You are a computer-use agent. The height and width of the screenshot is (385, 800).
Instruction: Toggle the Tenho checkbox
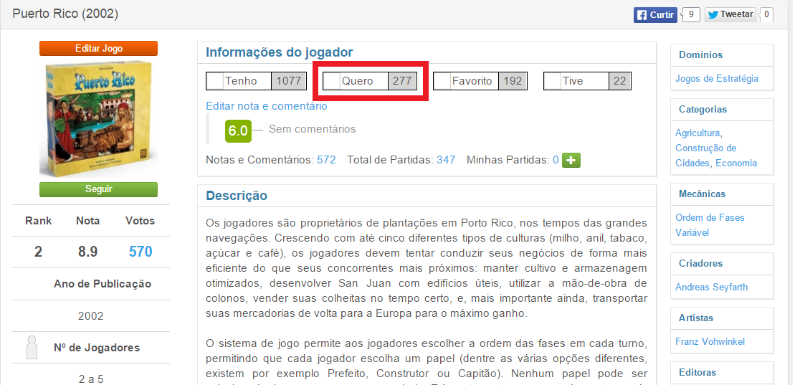215,81
